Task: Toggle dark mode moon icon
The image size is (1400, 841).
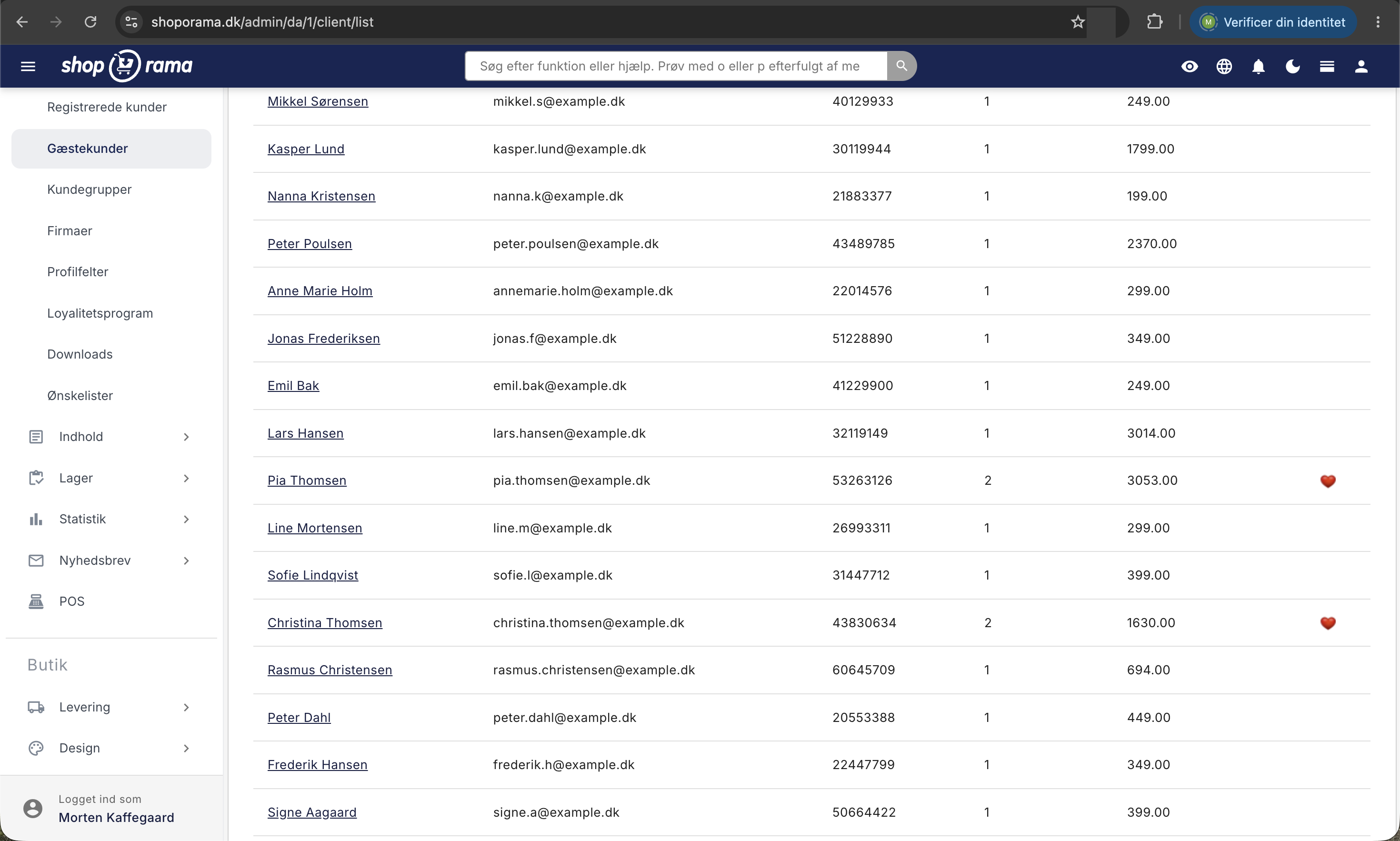Action: pyautogui.click(x=1292, y=66)
